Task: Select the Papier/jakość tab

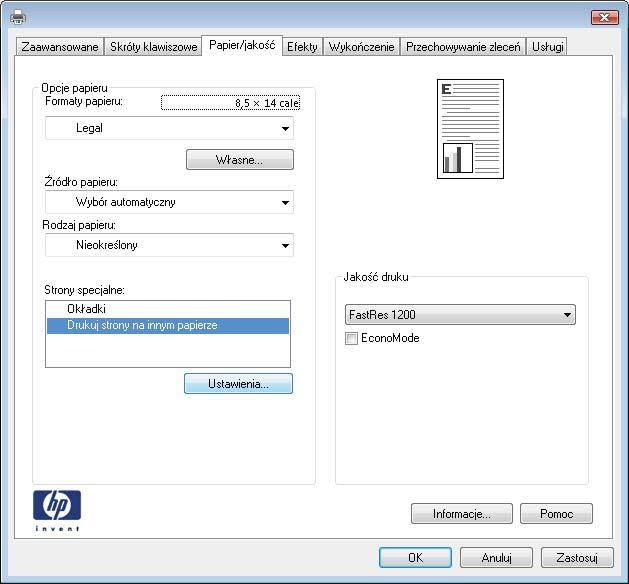Action: [x=242, y=45]
